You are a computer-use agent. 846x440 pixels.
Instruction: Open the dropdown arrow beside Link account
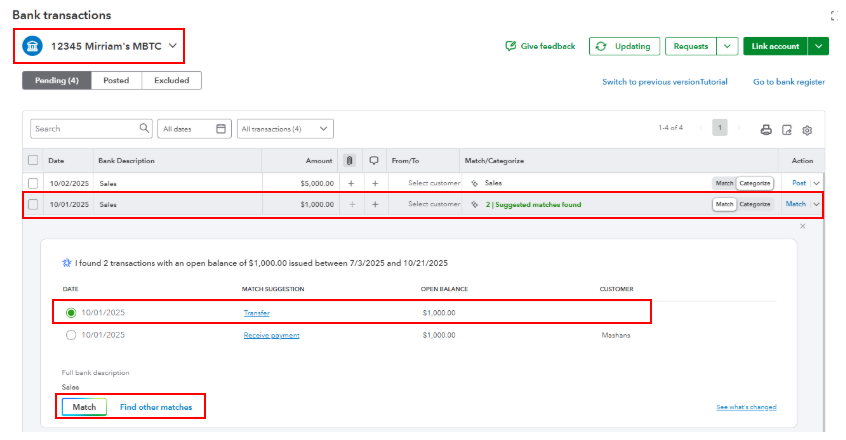pos(819,46)
